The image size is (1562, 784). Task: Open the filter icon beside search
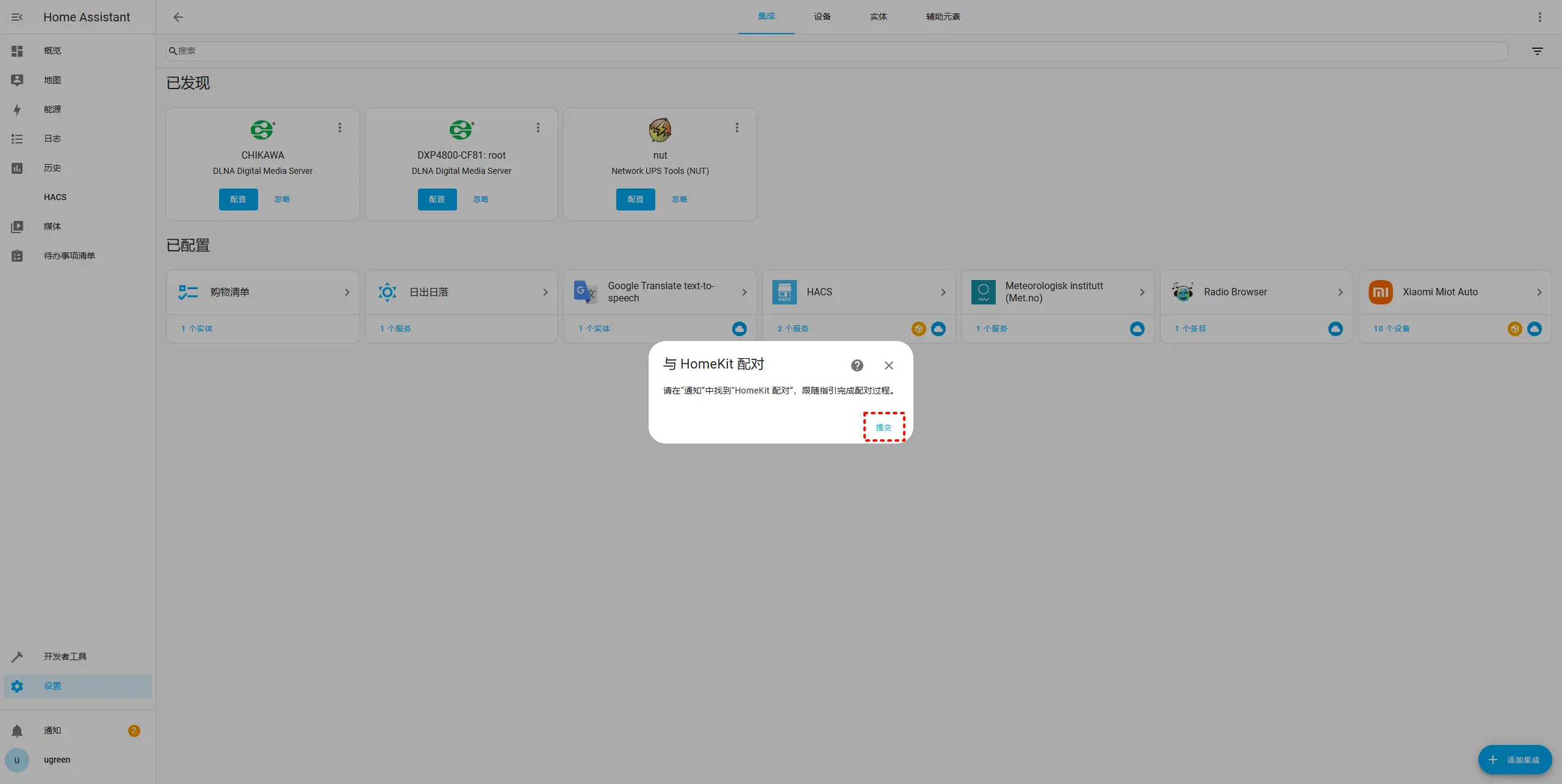click(x=1537, y=51)
